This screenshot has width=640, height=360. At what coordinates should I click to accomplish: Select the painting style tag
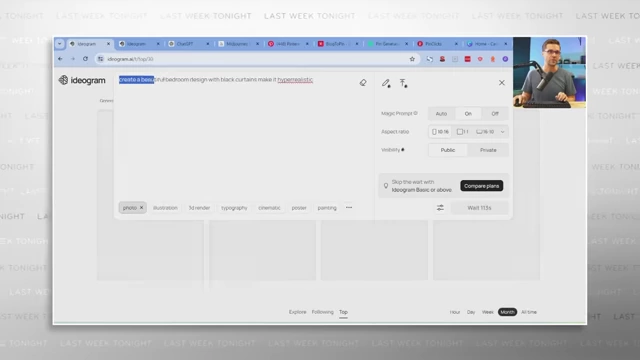click(327, 208)
